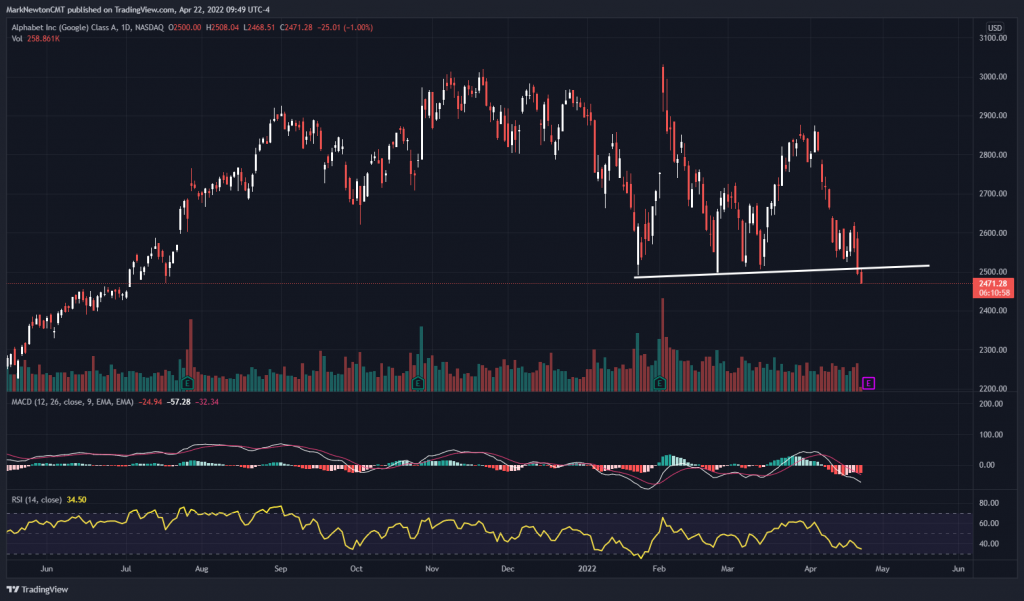1024x601 pixels.
Task: Click the 2022 label on the time axis
Action: point(585,567)
